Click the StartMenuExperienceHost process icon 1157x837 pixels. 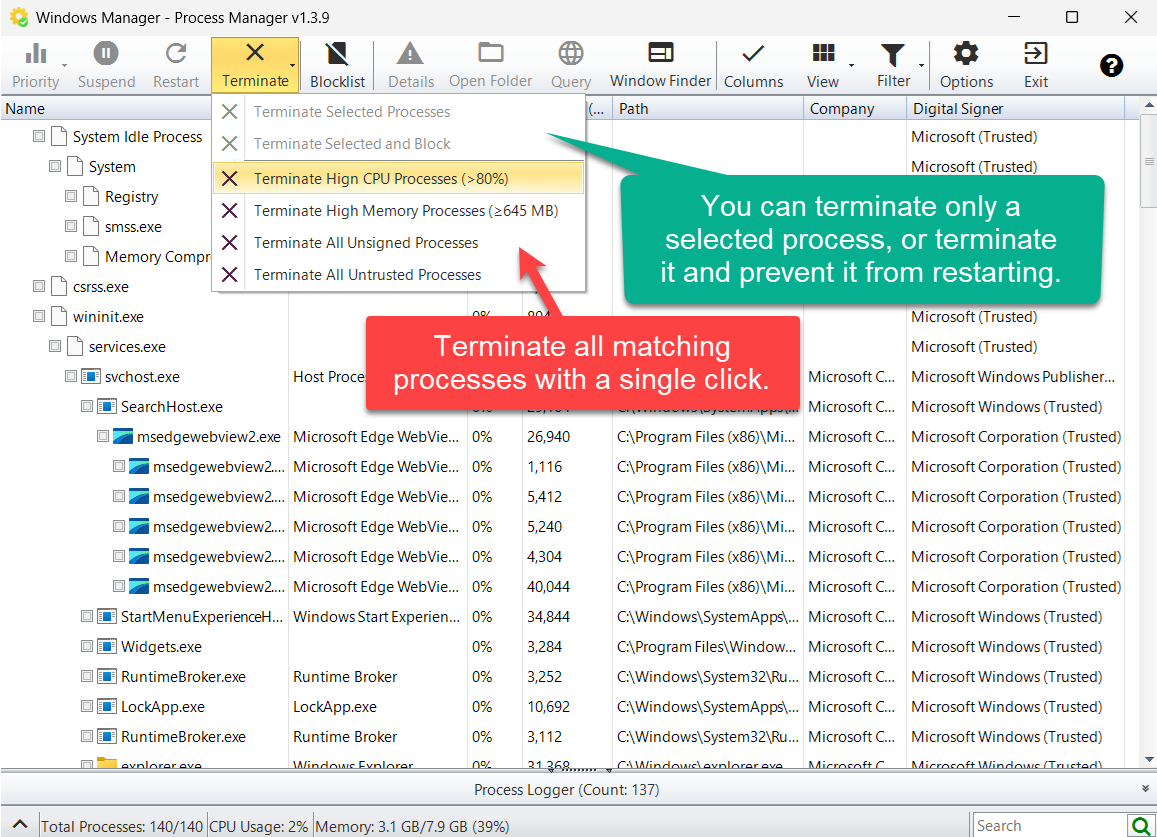[107, 616]
